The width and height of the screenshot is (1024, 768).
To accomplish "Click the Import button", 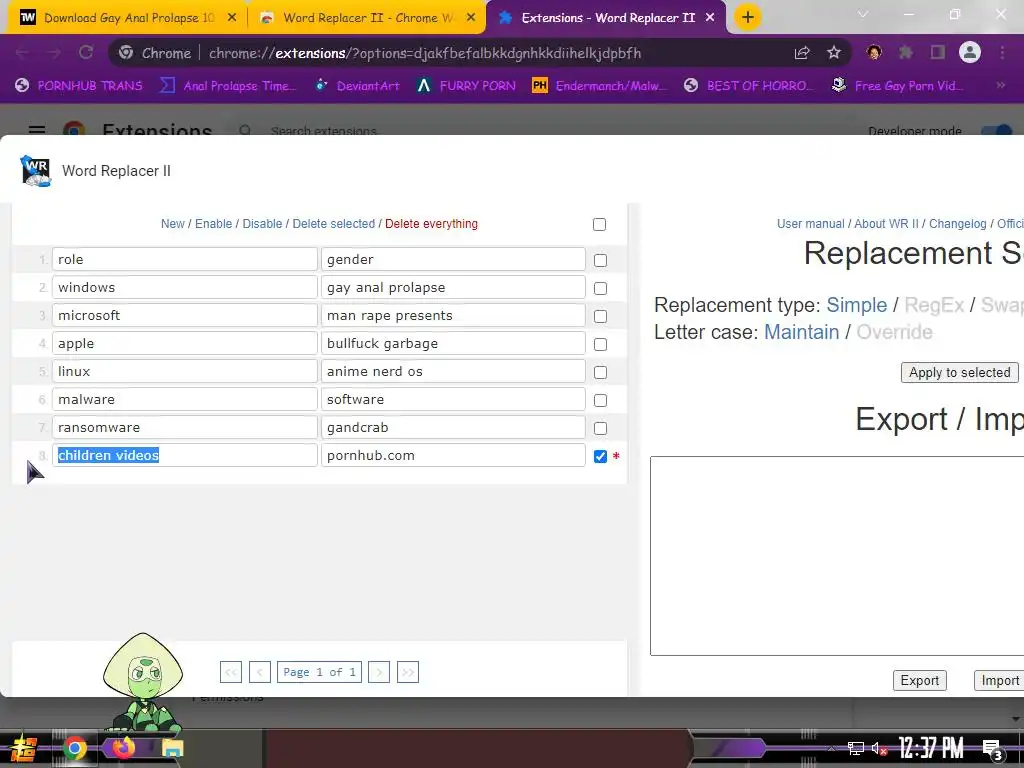I will pos(999,680).
